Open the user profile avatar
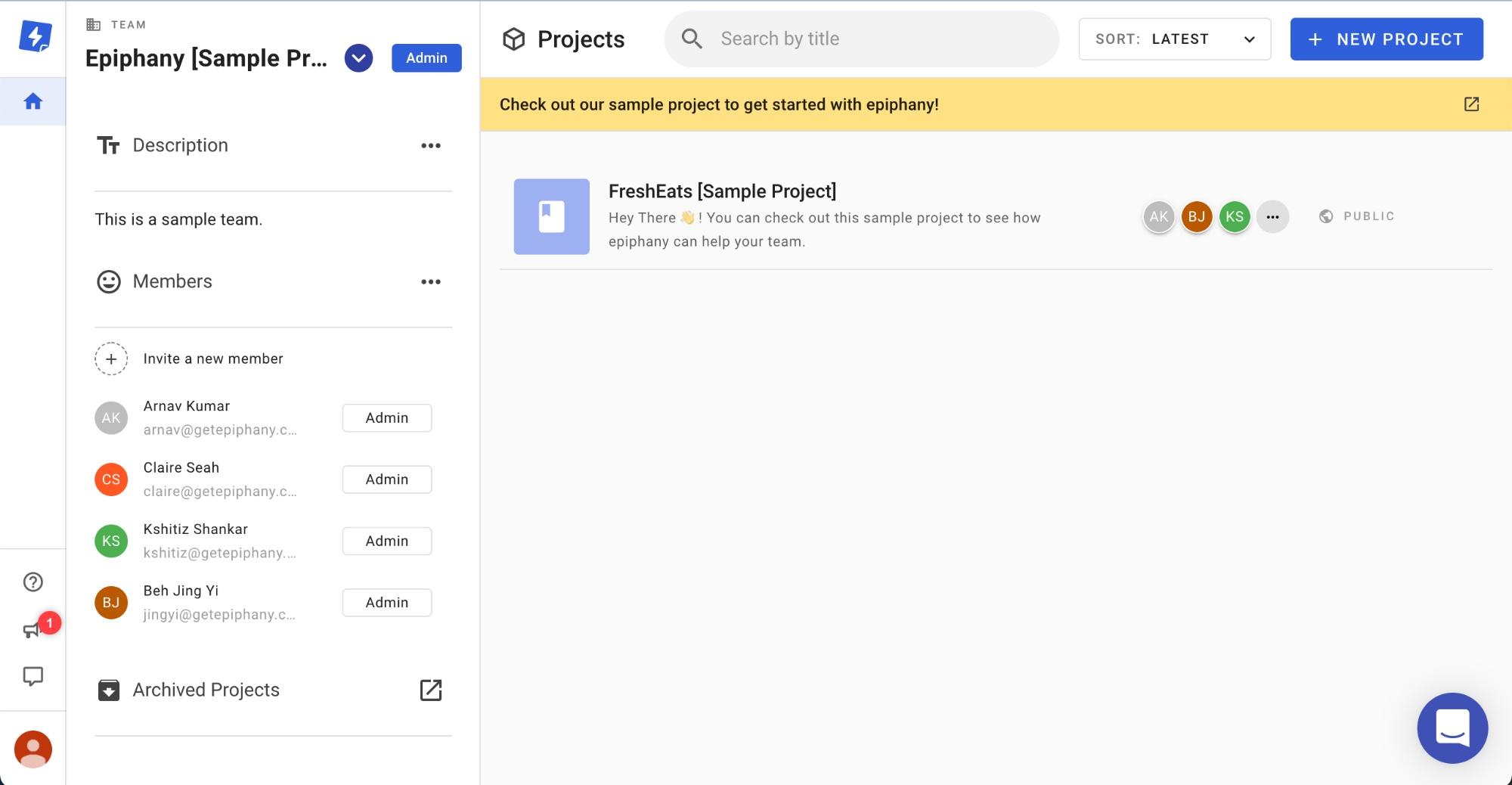 click(x=33, y=749)
